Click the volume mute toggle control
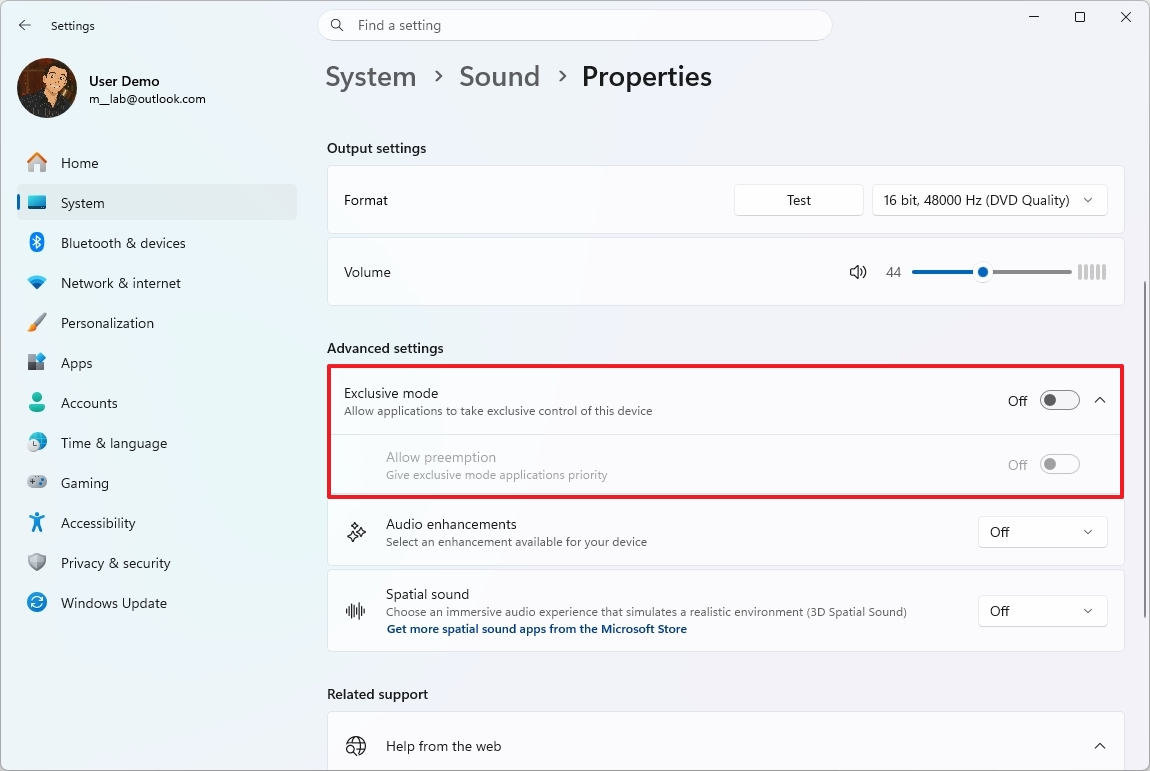This screenshot has height=771, width=1150. 857,271
